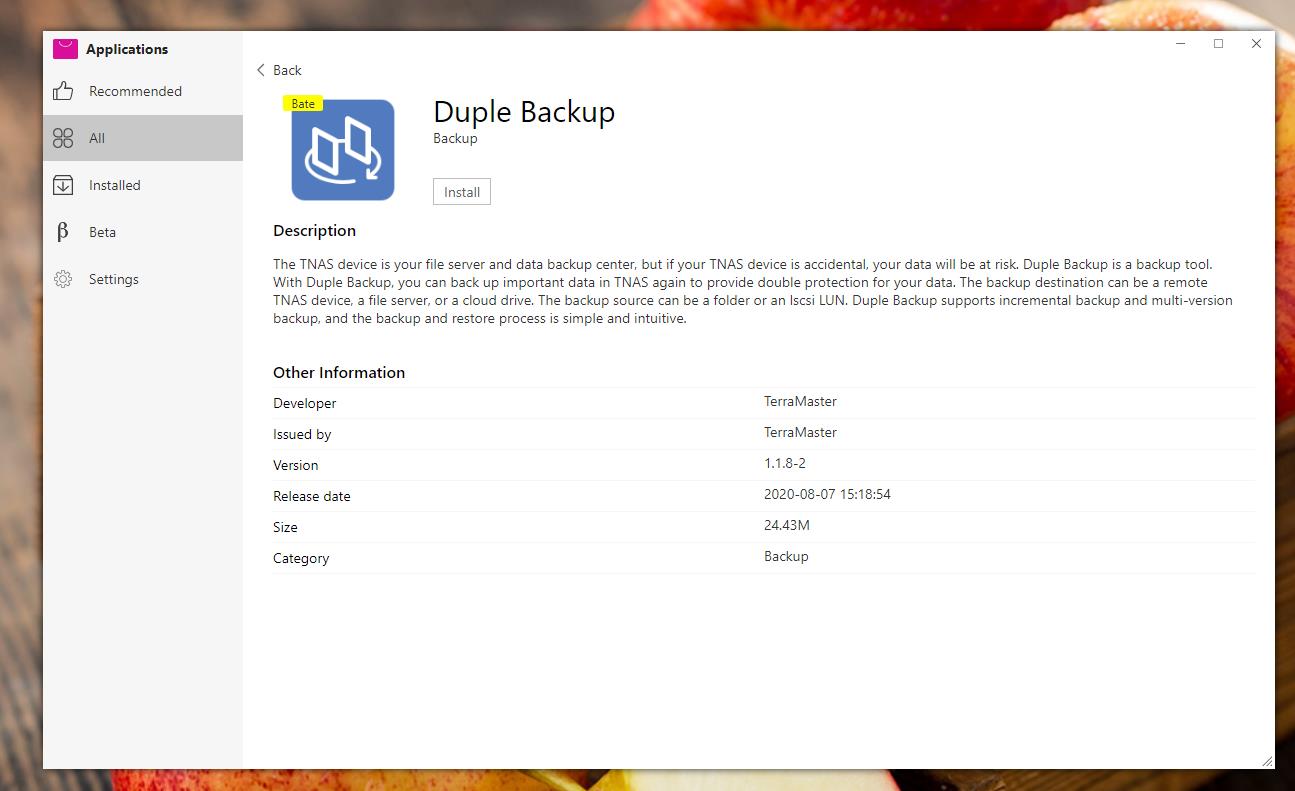Click the blue Duple Backup app icon
This screenshot has width=1295, height=791.
pos(343,150)
